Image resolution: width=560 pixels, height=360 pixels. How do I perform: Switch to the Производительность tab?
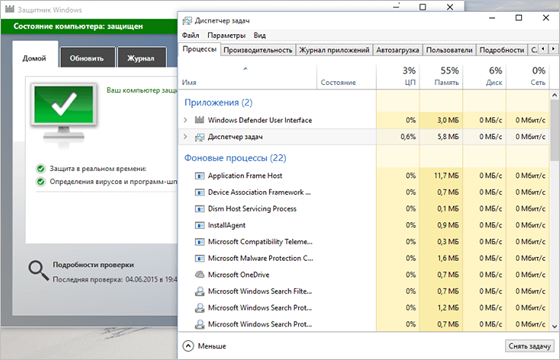click(x=258, y=50)
